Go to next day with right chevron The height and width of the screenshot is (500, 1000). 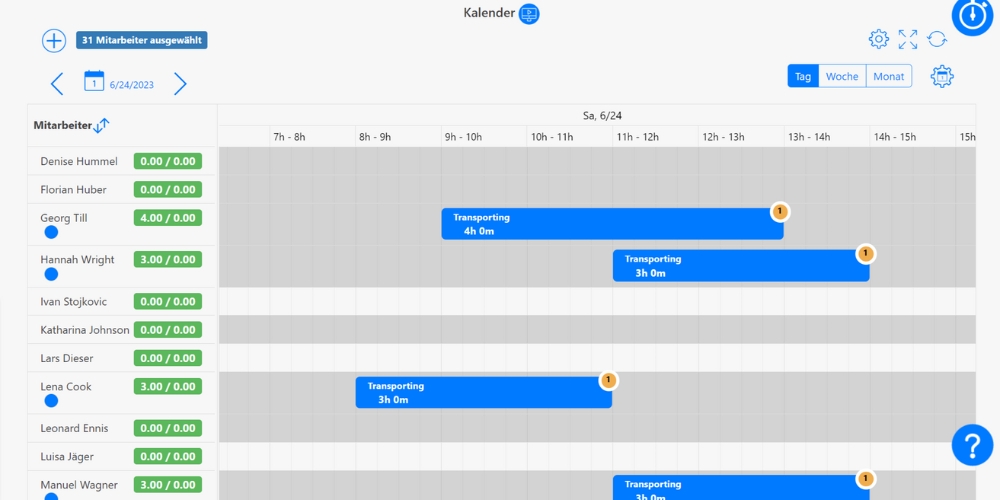point(180,84)
